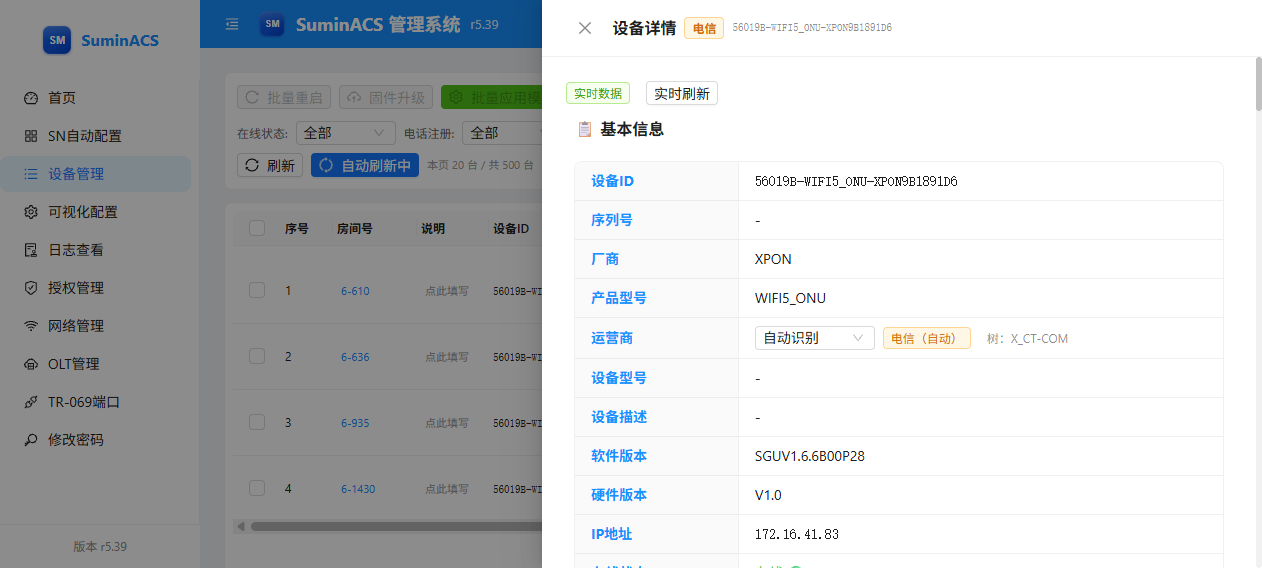Open room link 6-935
1262x568 pixels.
(x=355, y=423)
